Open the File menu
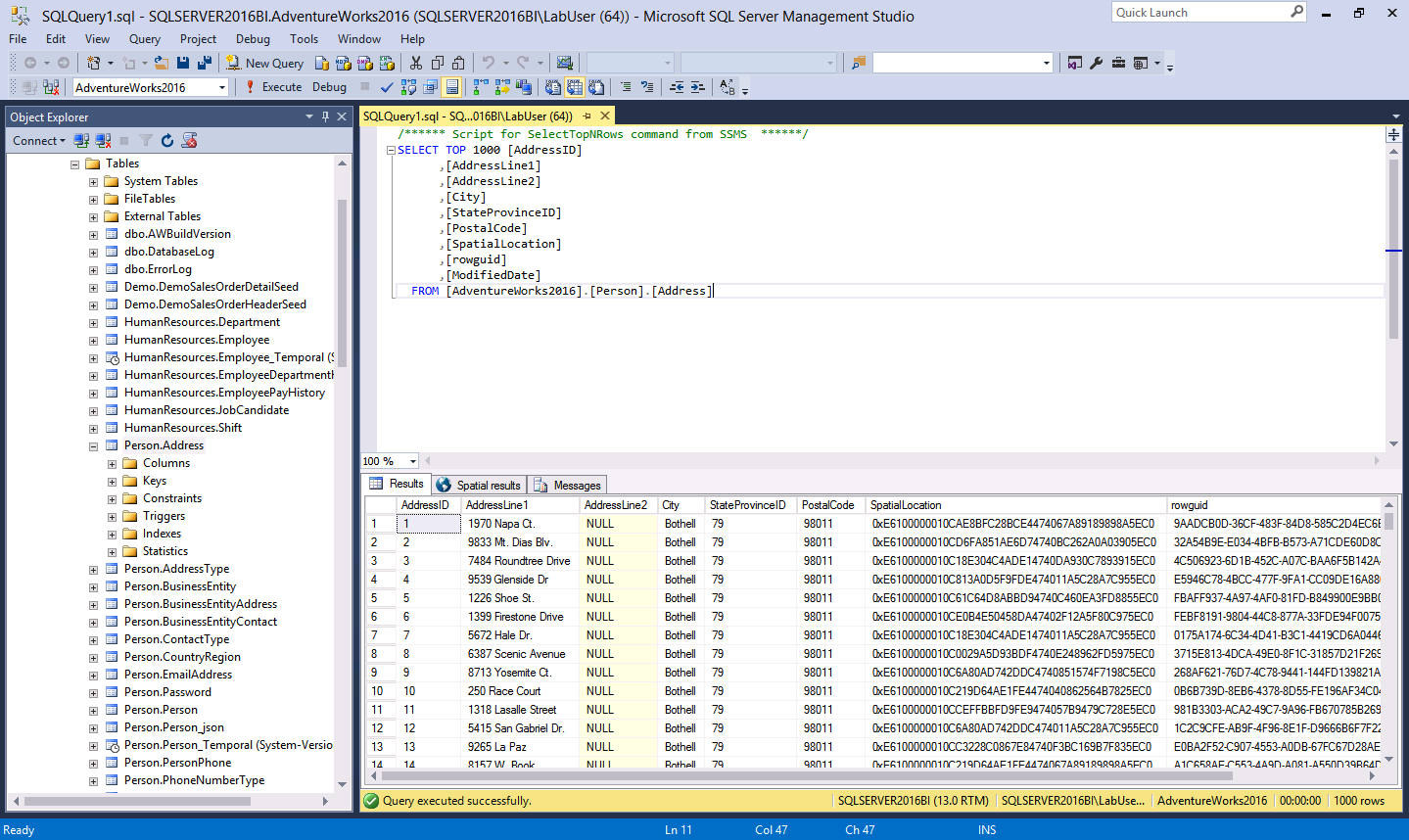 pos(18,39)
